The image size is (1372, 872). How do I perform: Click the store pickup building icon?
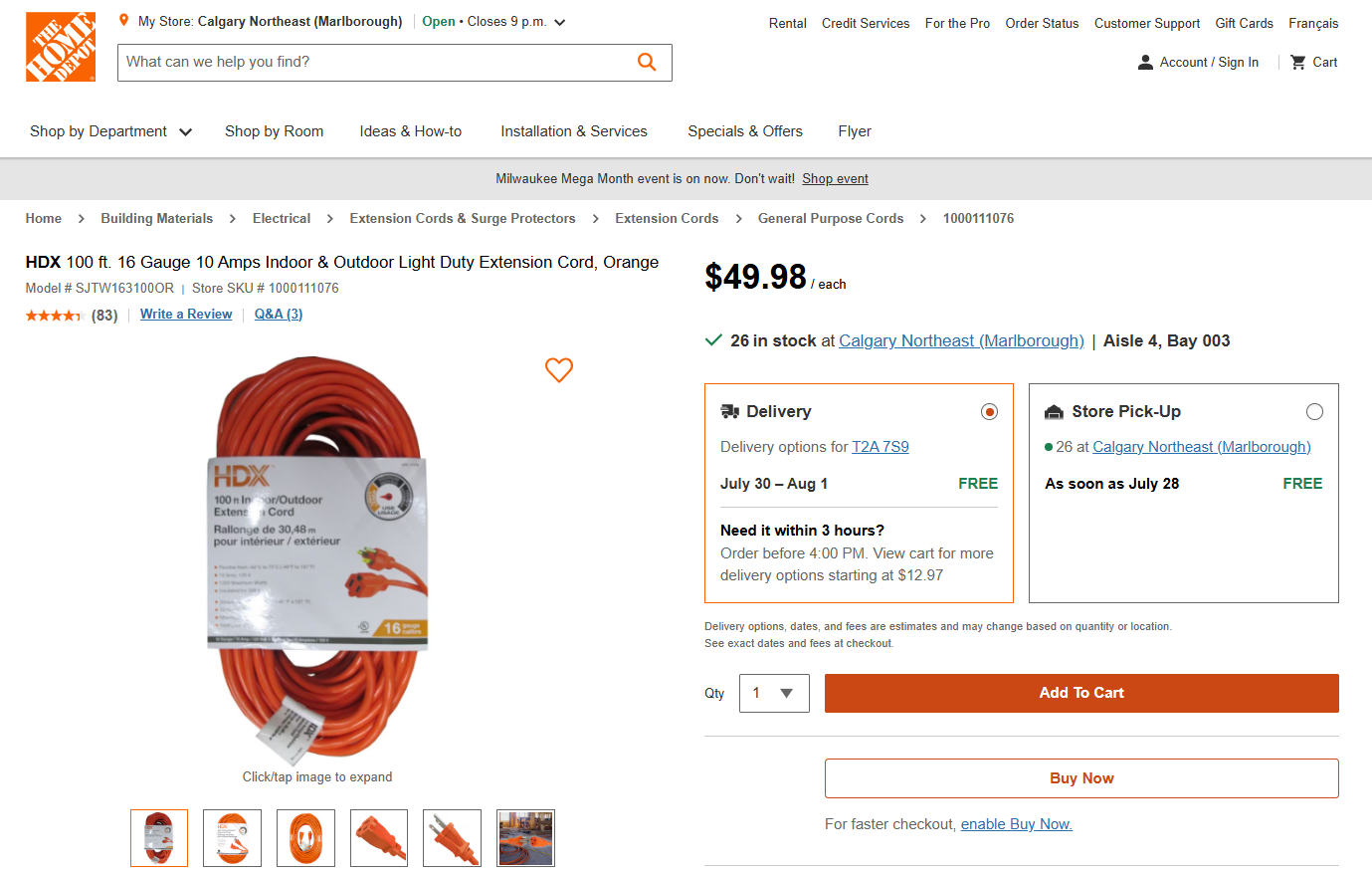[x=1055, y=410]
